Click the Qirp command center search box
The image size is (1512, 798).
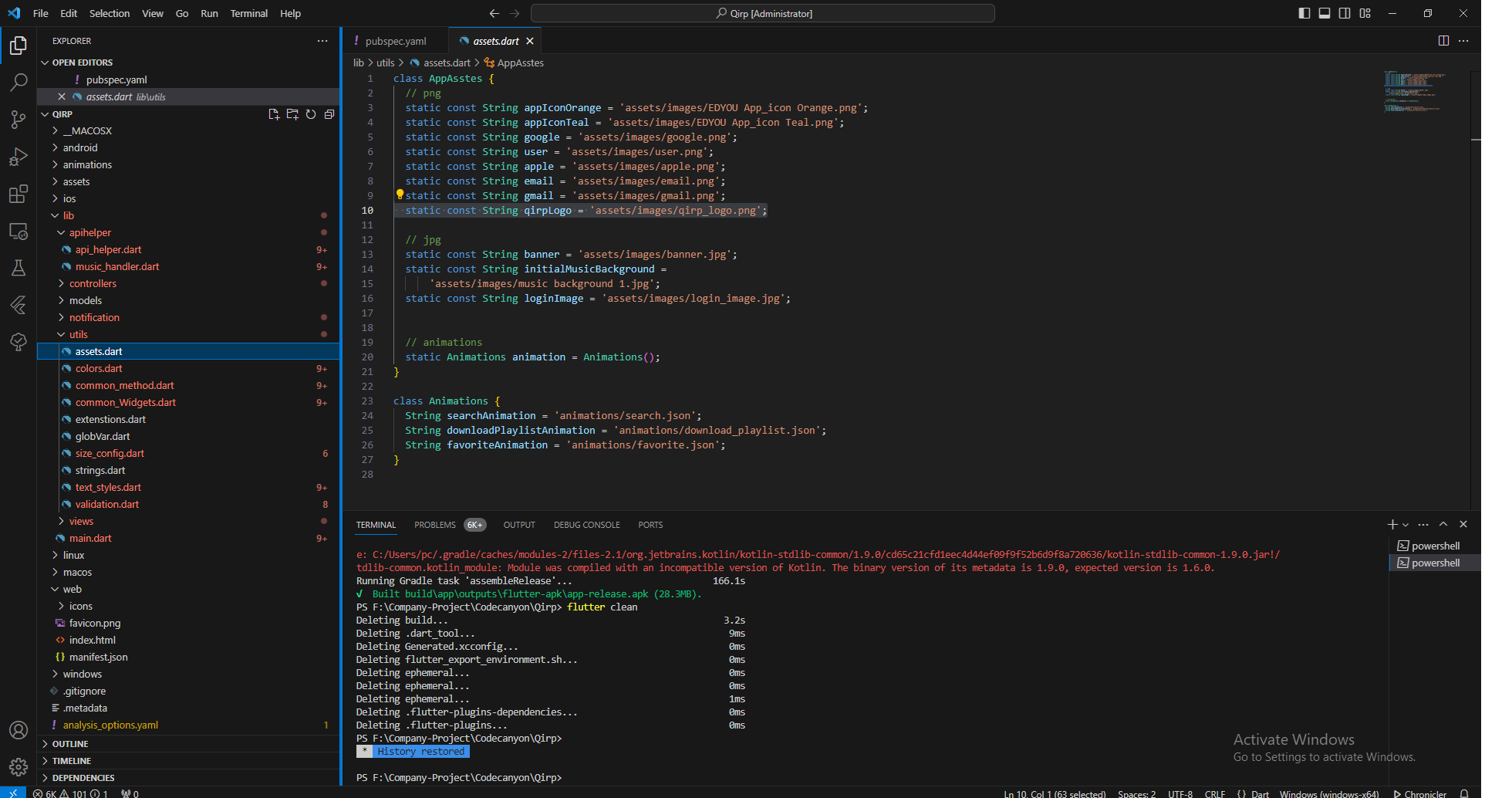[x=762, y=13]
